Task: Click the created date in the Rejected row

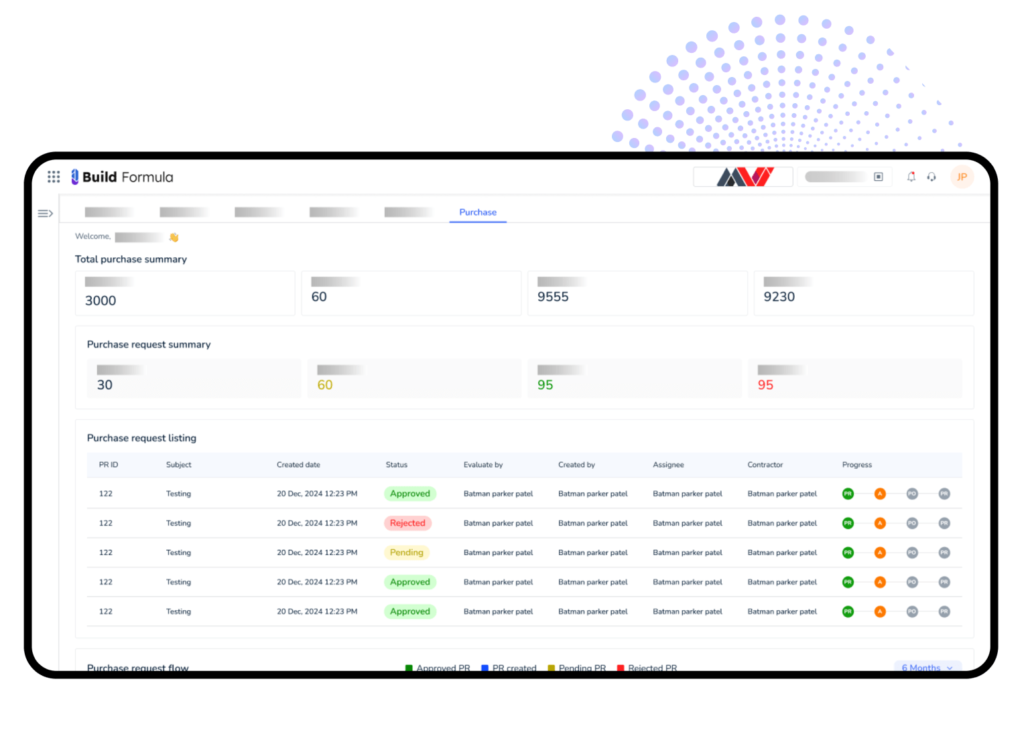Action: click(317, 523)
